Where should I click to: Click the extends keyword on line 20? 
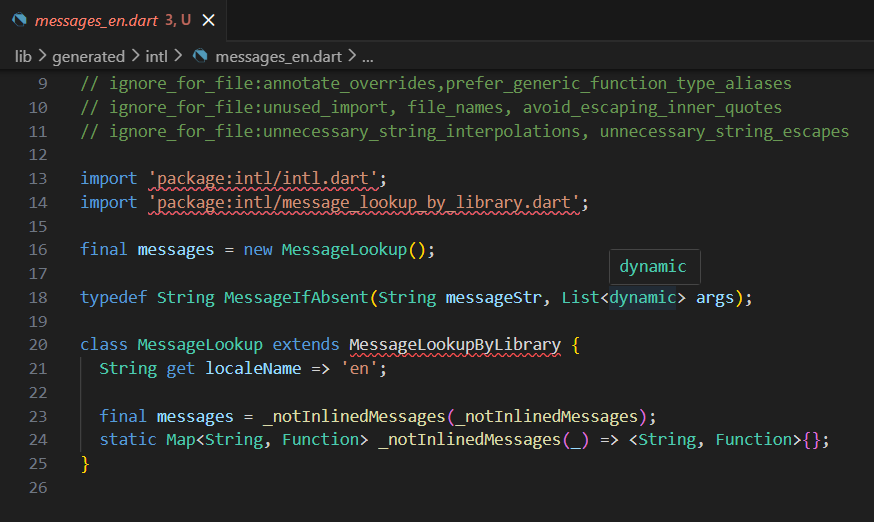coord(305,345)
